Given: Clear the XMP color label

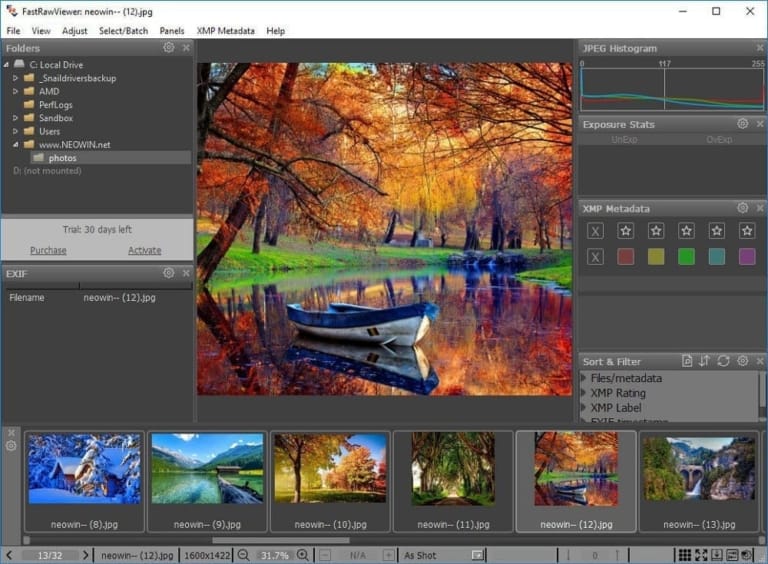Looking at the screenshot, I should (595, 257).
